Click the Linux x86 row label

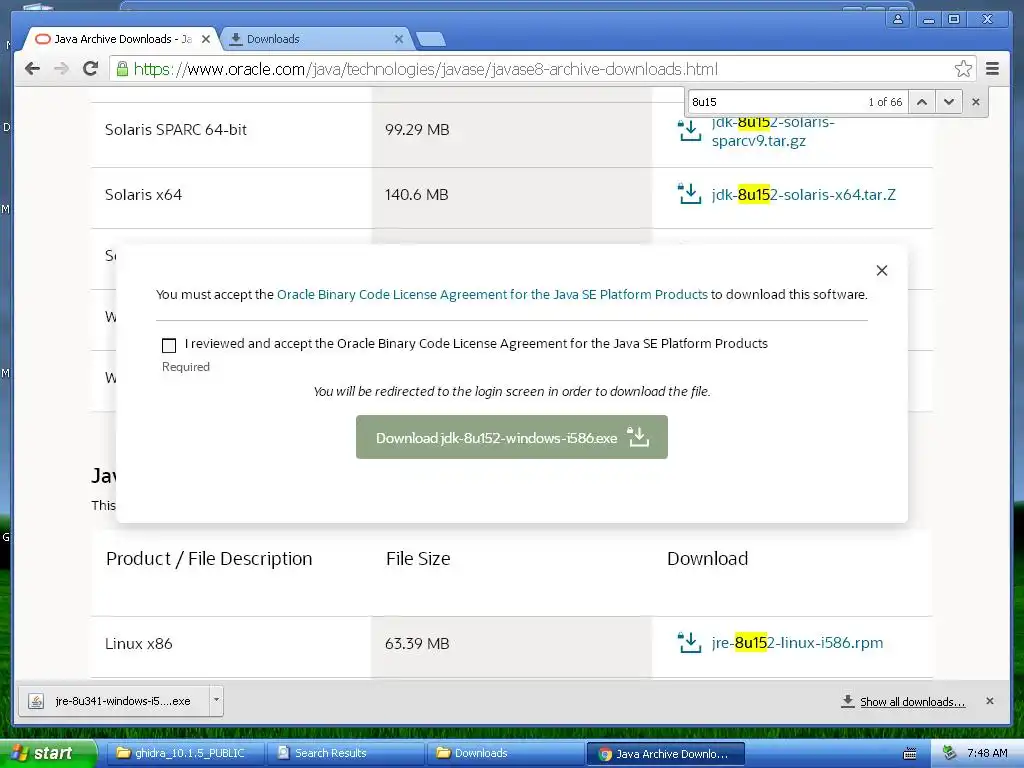(138, 643)
